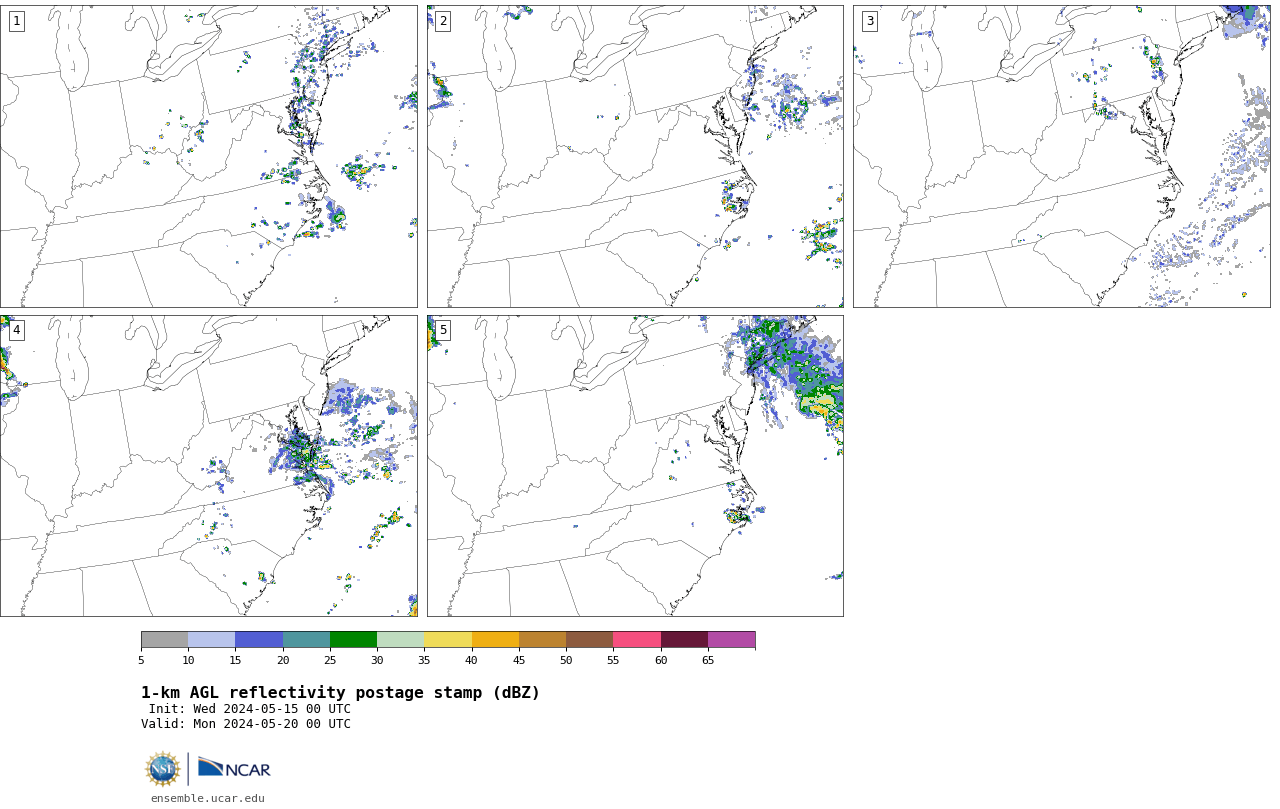Click the number label '5' on fifth panel
The width and height of the screenshot is (1280, 809).
coord(443,330)
